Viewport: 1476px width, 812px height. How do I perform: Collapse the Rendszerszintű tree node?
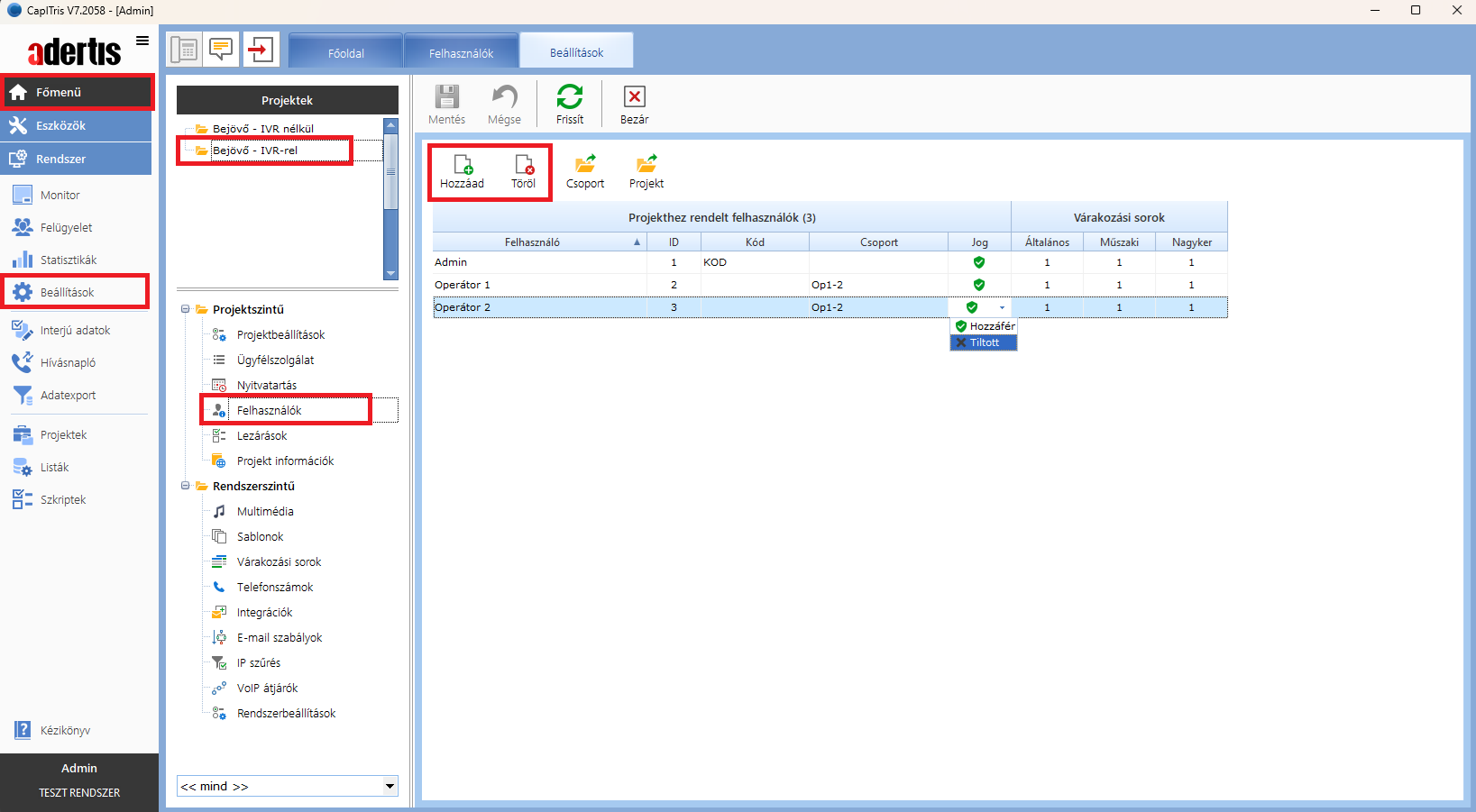pyautogui.click(x=186, y=486)
